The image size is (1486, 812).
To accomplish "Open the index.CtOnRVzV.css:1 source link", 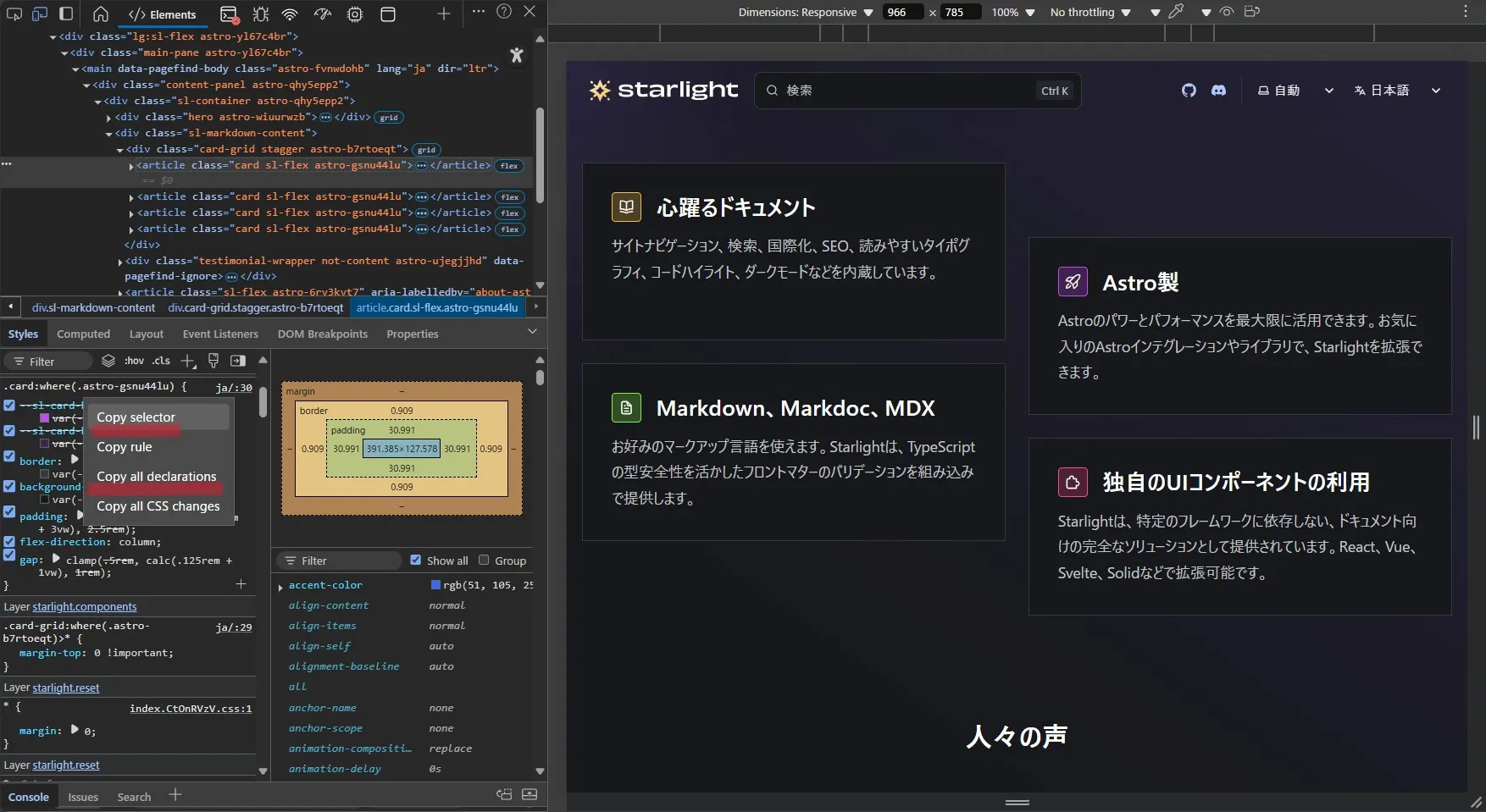I will (191, 709).
